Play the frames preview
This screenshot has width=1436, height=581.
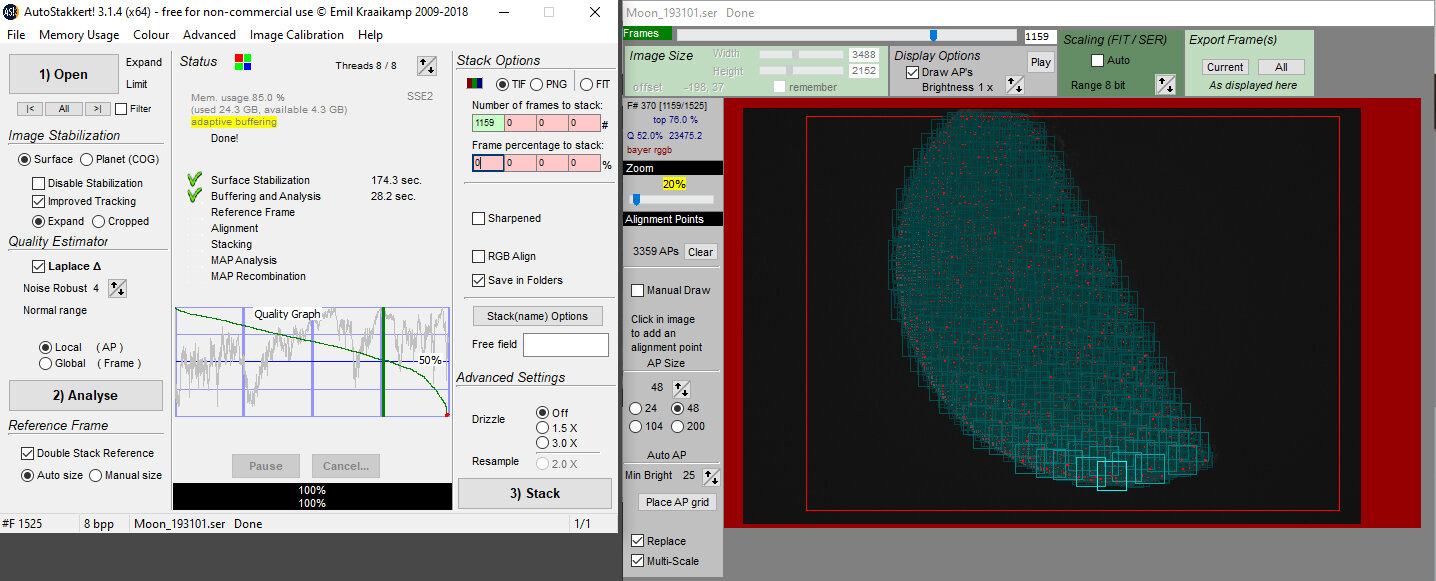pyautogui.click(x=1040, y=62)
